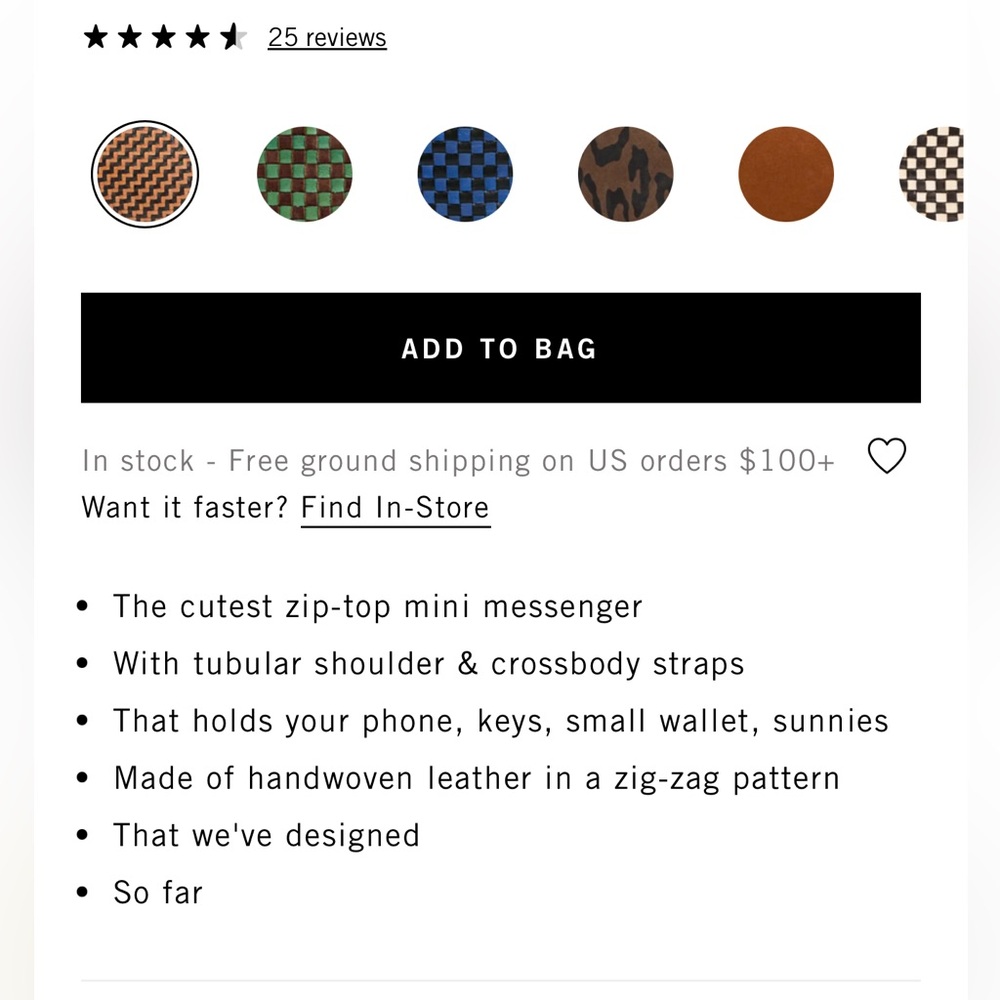Image resolution: width=1000 pixels, height=1000 pixels.
Task: Open the Find In-Store link
Action: coord(395,508)
